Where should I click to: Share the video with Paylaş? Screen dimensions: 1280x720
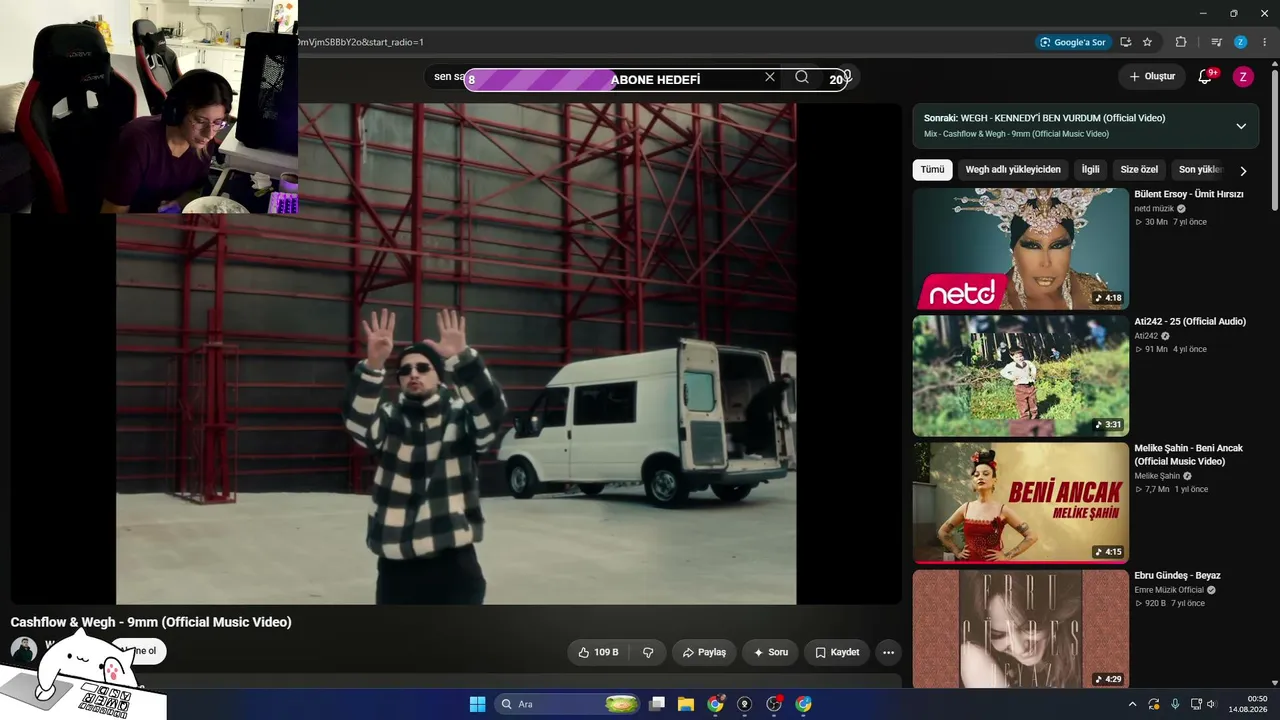pos(704,652)
